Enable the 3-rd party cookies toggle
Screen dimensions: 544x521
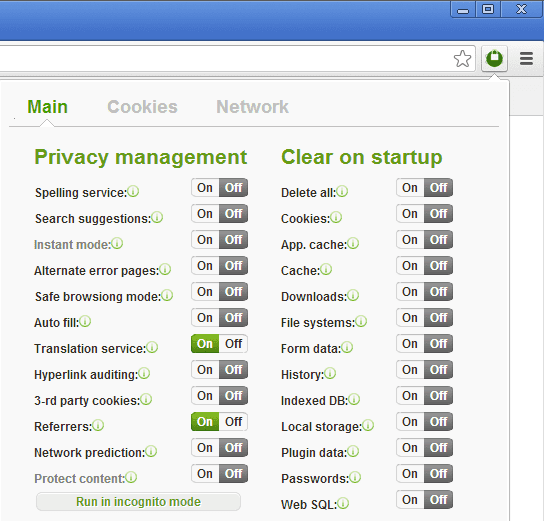[x=205, y=396]
